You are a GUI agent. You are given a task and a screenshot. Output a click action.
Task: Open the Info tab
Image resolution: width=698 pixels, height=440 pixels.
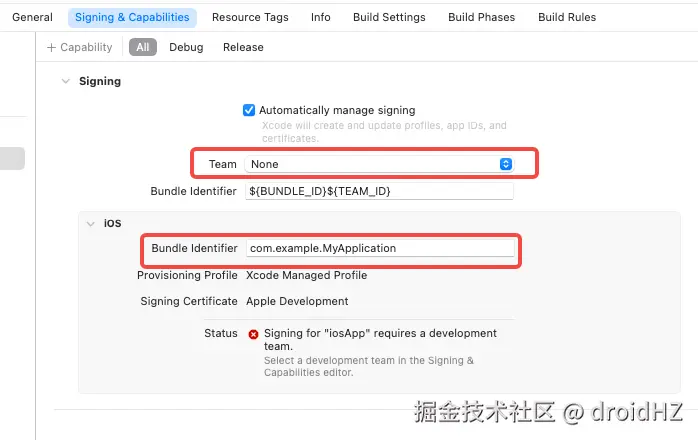pyautogui.click(x=320, y=17)
